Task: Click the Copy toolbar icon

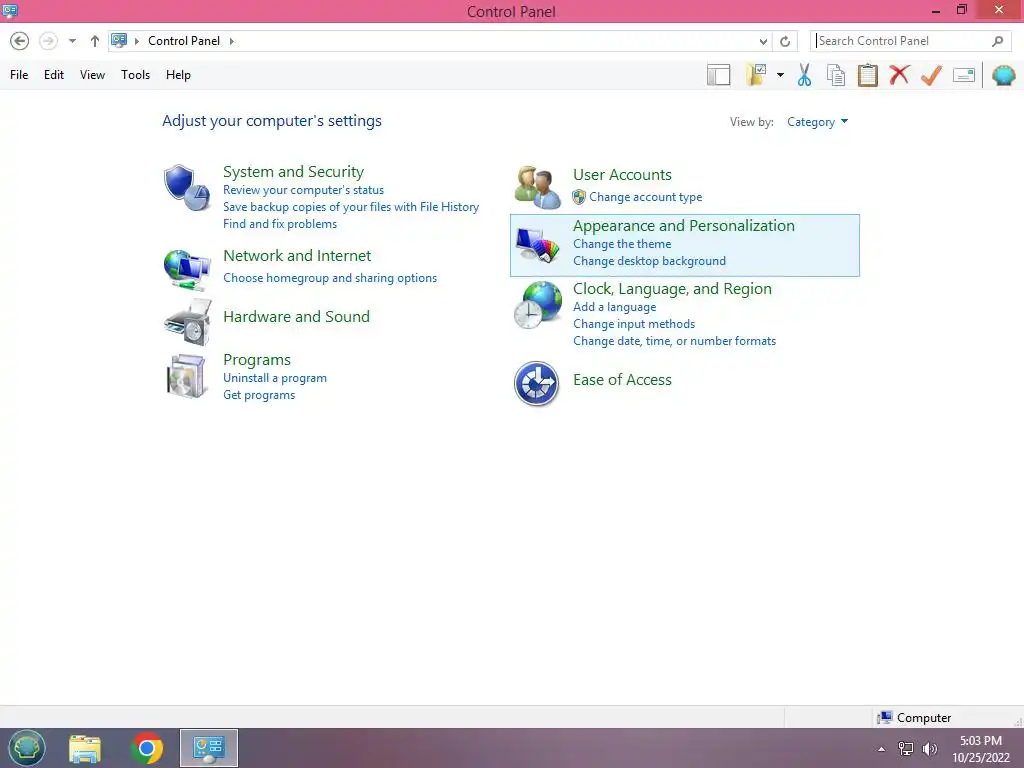Action: point(835,75)
